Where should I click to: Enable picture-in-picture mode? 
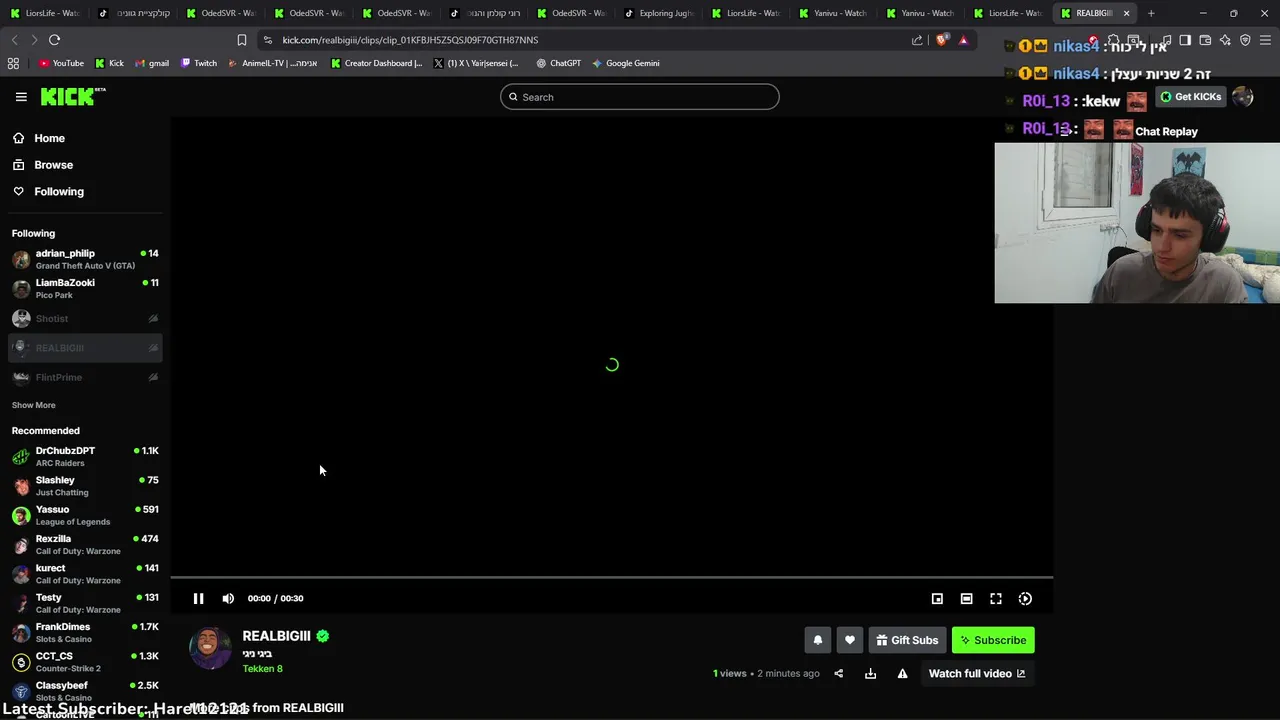[x=937, y=598]
